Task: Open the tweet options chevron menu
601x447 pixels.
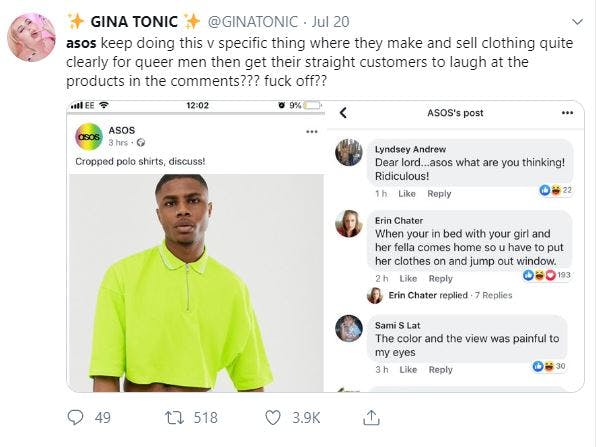Action: coord(577,21)
